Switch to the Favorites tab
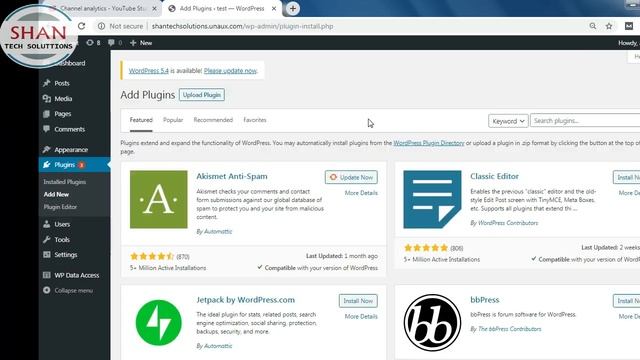 point(255,120)
